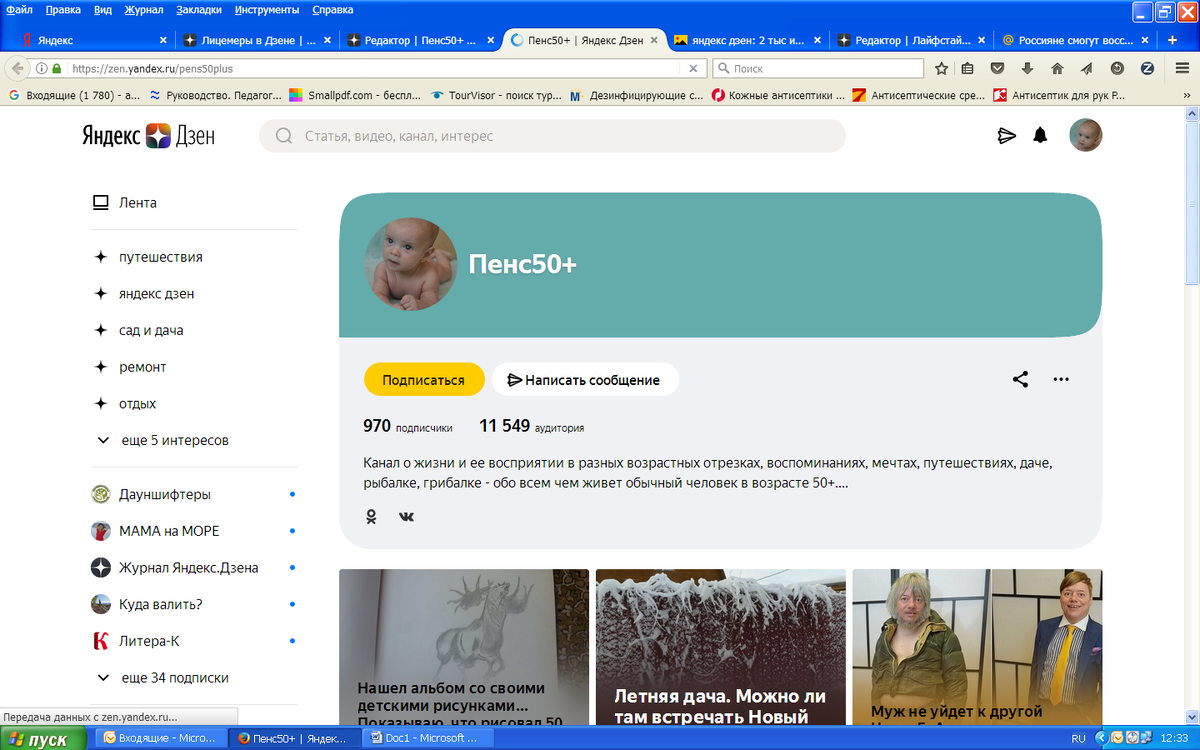Click the share icon on channel header
This screenshot has width=1200, height=750.
tap(1020, 379)
